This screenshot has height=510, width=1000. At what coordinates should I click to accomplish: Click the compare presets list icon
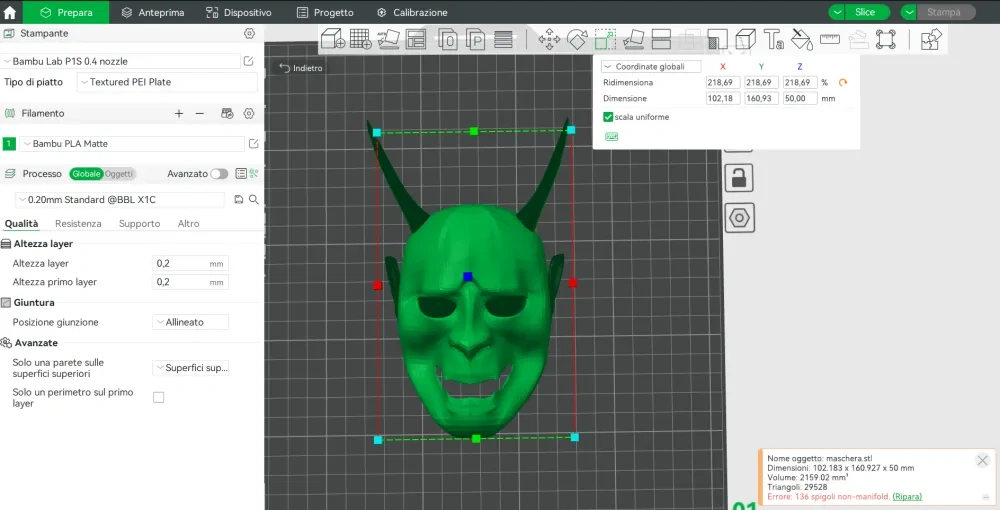coord(240,173)
